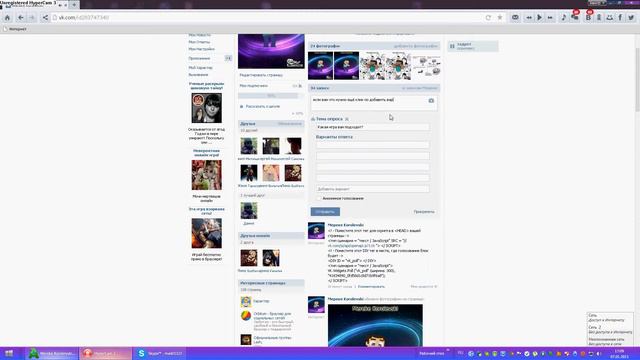Click the next track toolbar button
The image size is (640, 360).
(x=550, y=18)
